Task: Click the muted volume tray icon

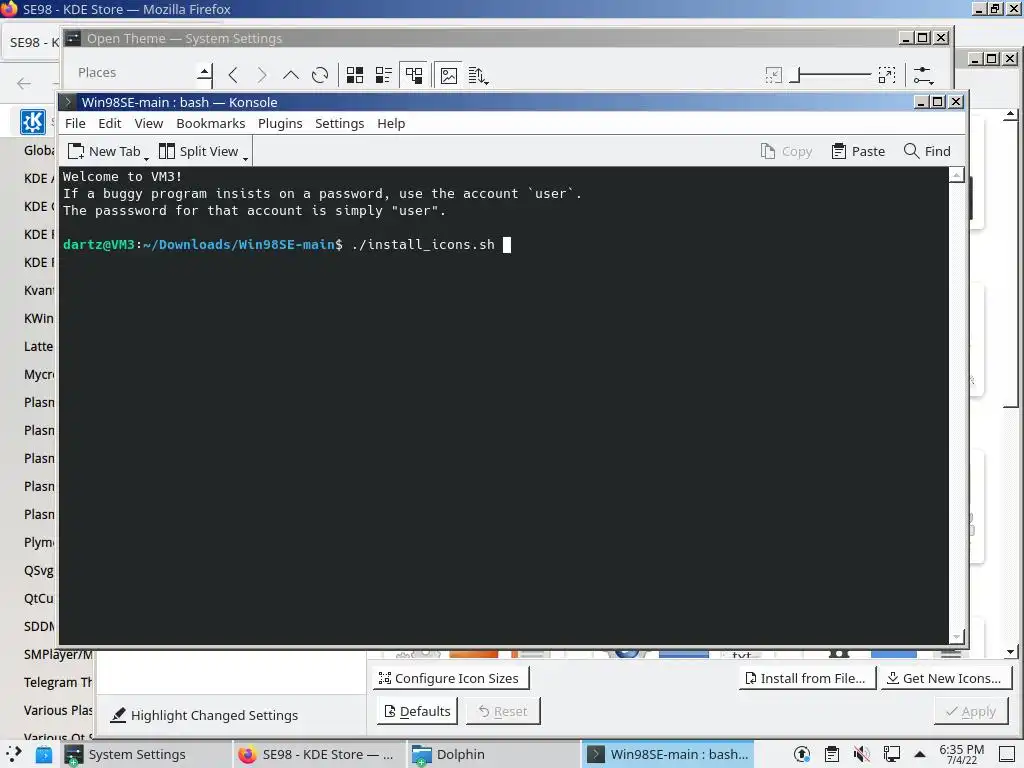Action: coord(861,754)
